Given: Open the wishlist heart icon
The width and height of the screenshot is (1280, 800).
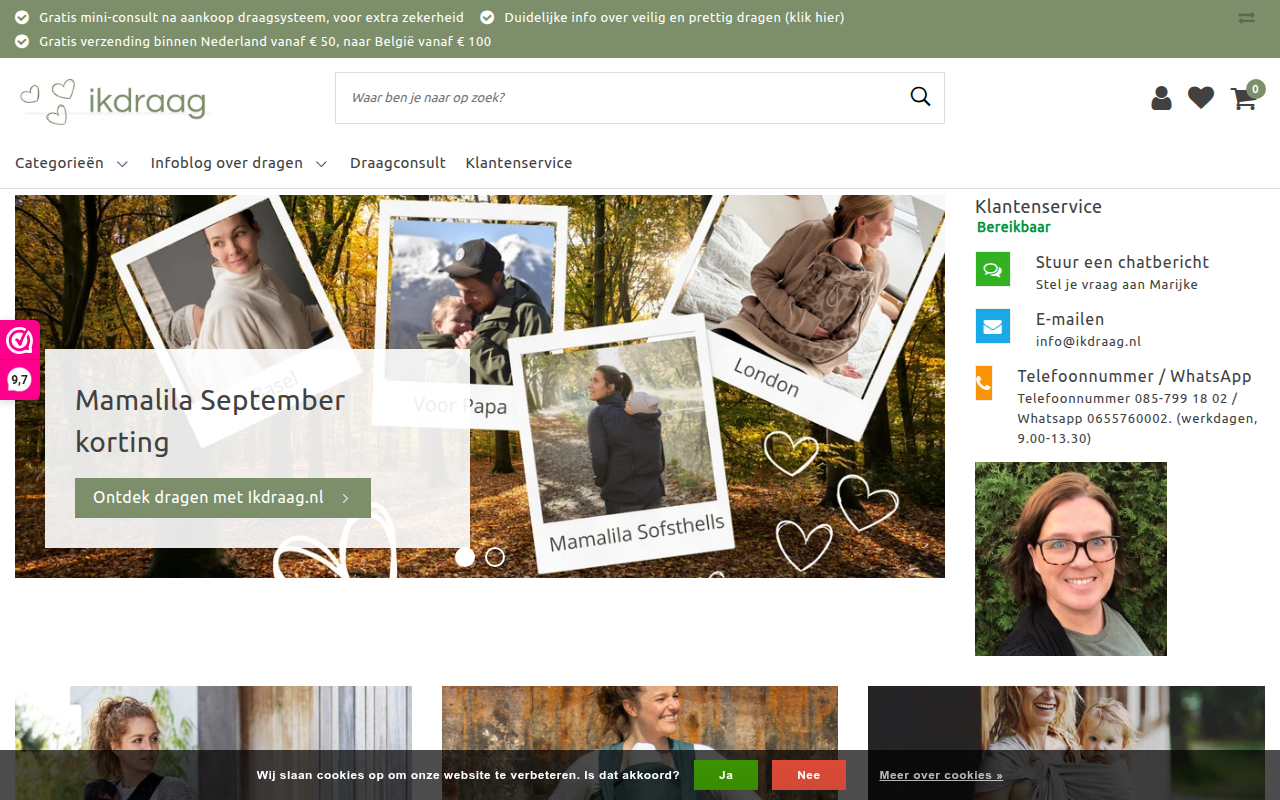Looking at the screenshot, I should click(x=1201, y=98).
